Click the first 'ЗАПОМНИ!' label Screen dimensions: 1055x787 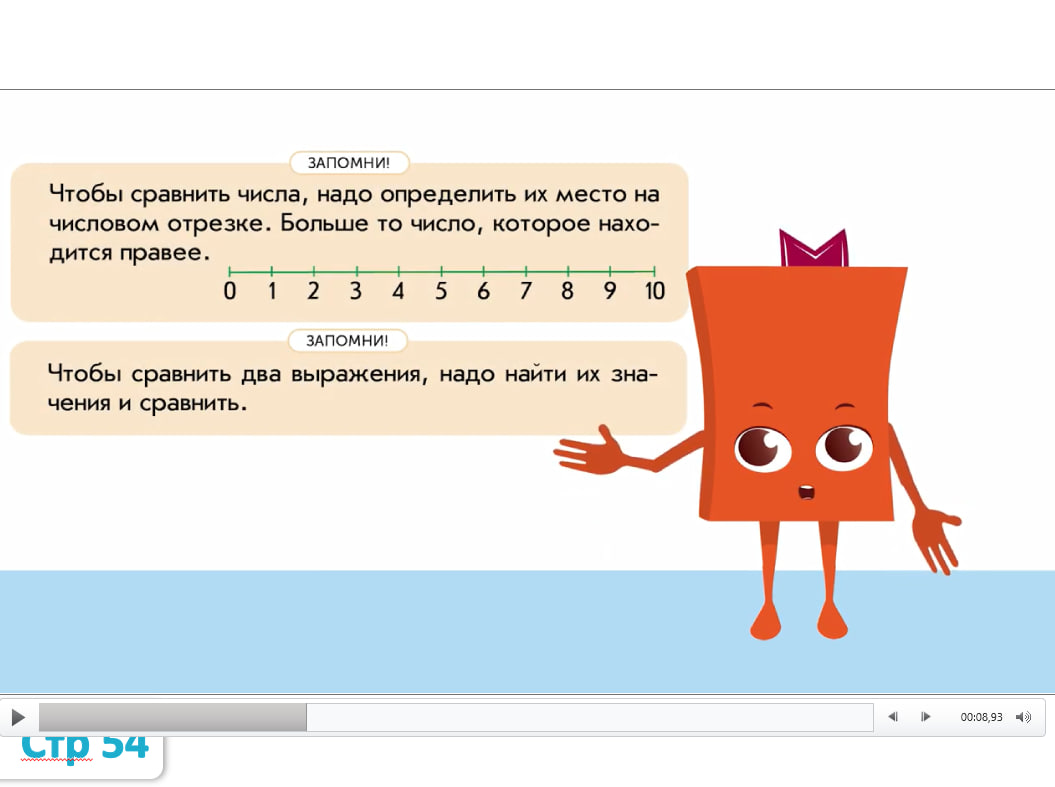[x=348, y=163]
